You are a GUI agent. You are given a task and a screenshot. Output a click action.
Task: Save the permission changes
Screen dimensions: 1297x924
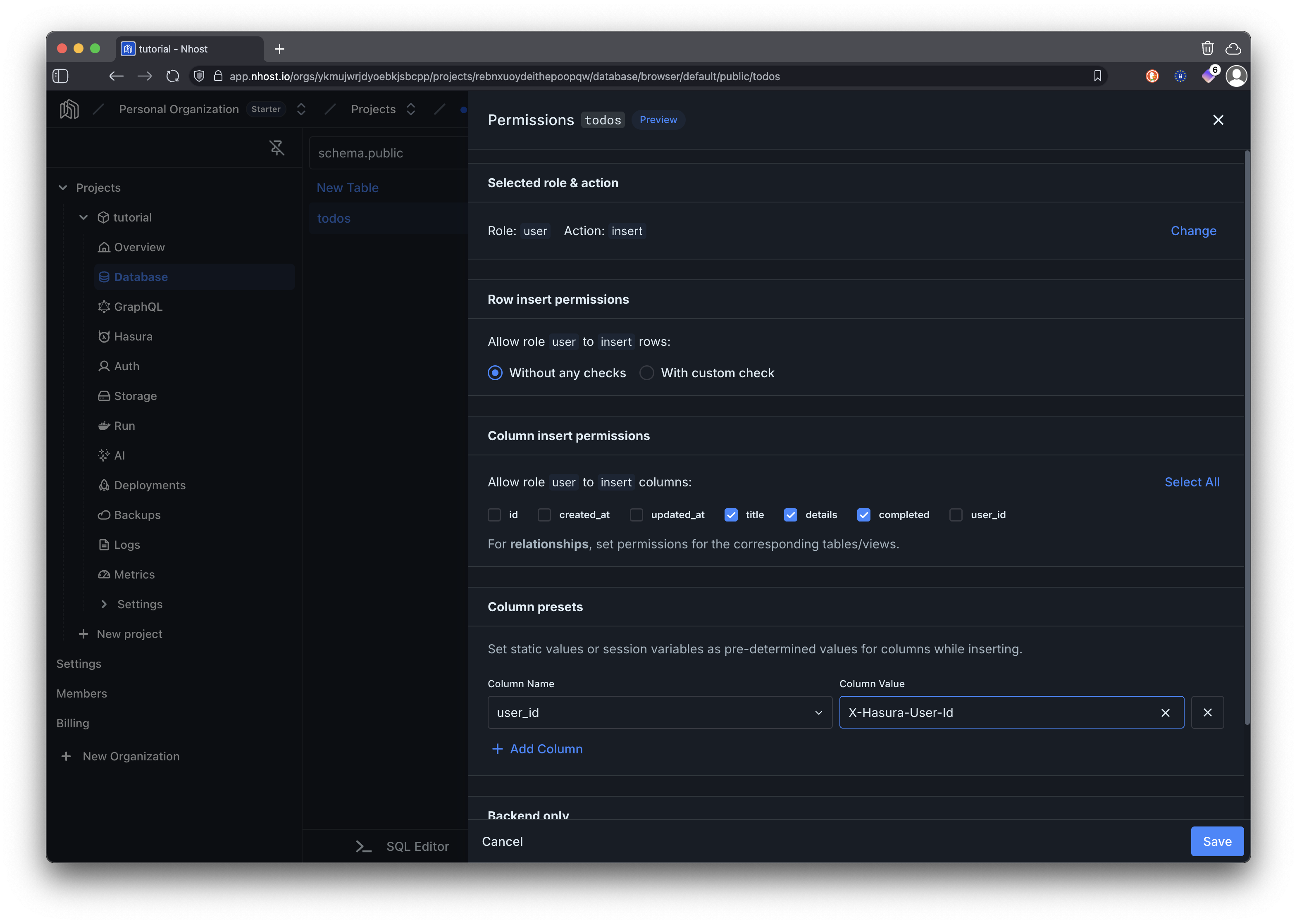1216,841
